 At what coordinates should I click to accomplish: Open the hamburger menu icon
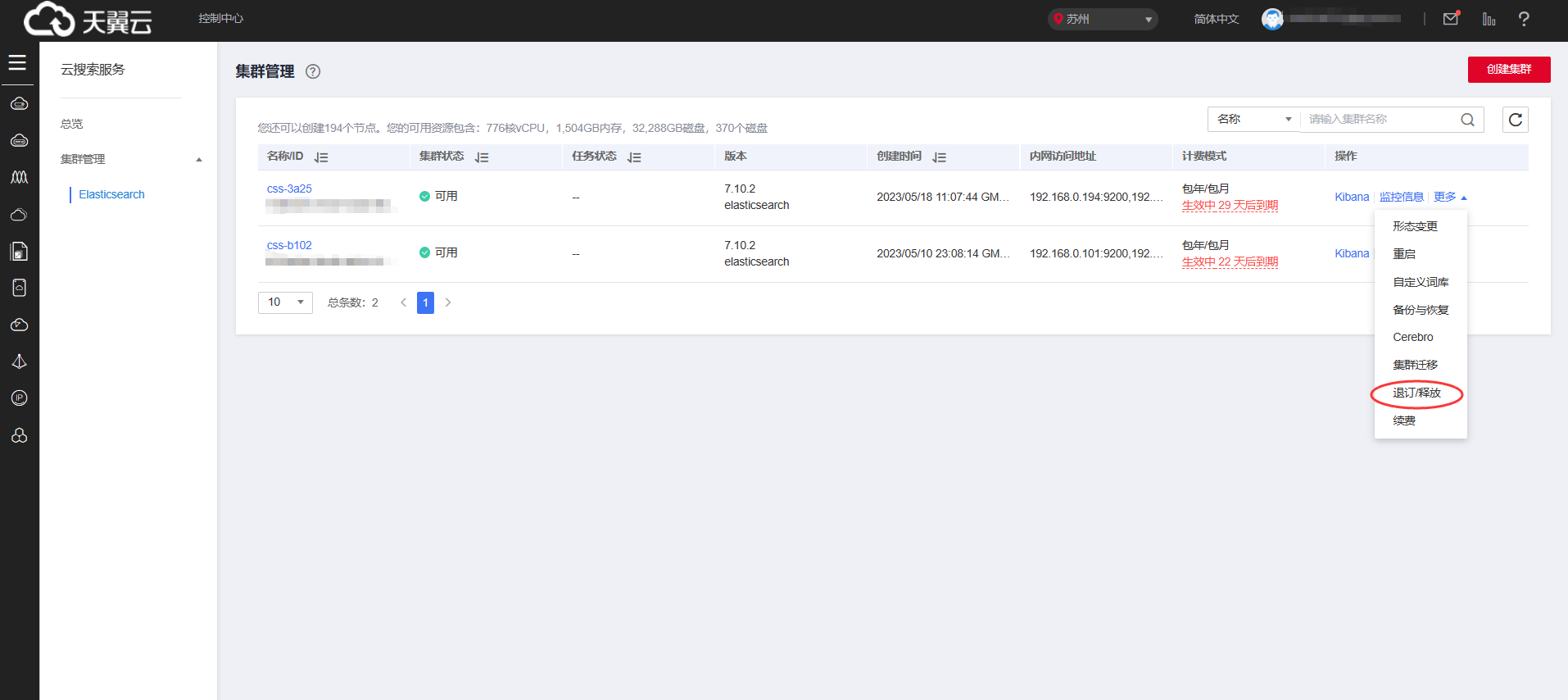coord(17,63)
